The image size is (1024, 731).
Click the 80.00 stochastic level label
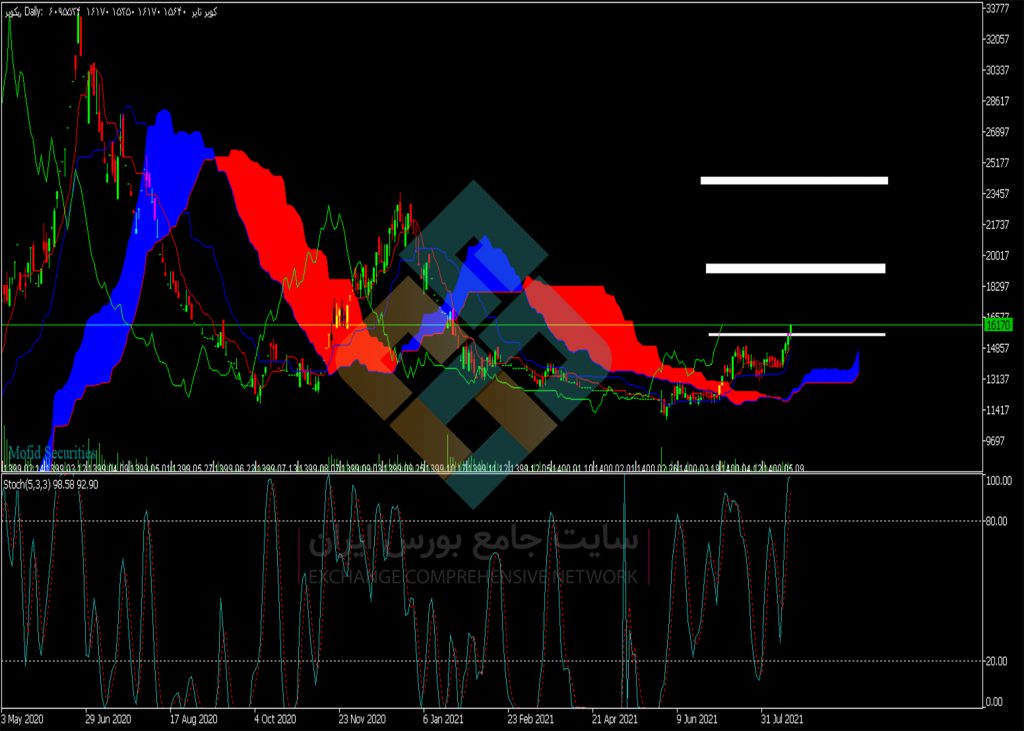coord(995,521)
